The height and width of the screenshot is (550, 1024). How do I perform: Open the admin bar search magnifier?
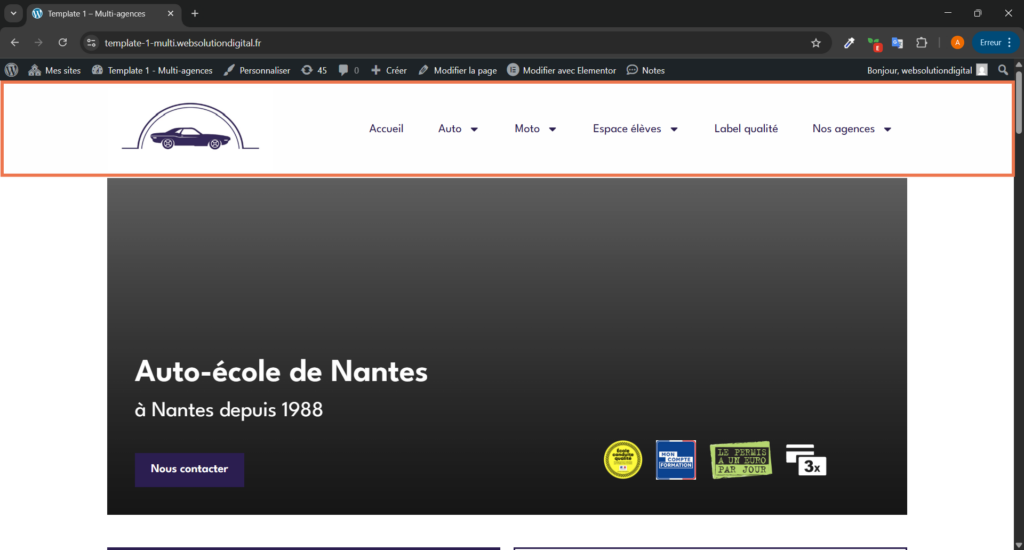coord(1003,70)
